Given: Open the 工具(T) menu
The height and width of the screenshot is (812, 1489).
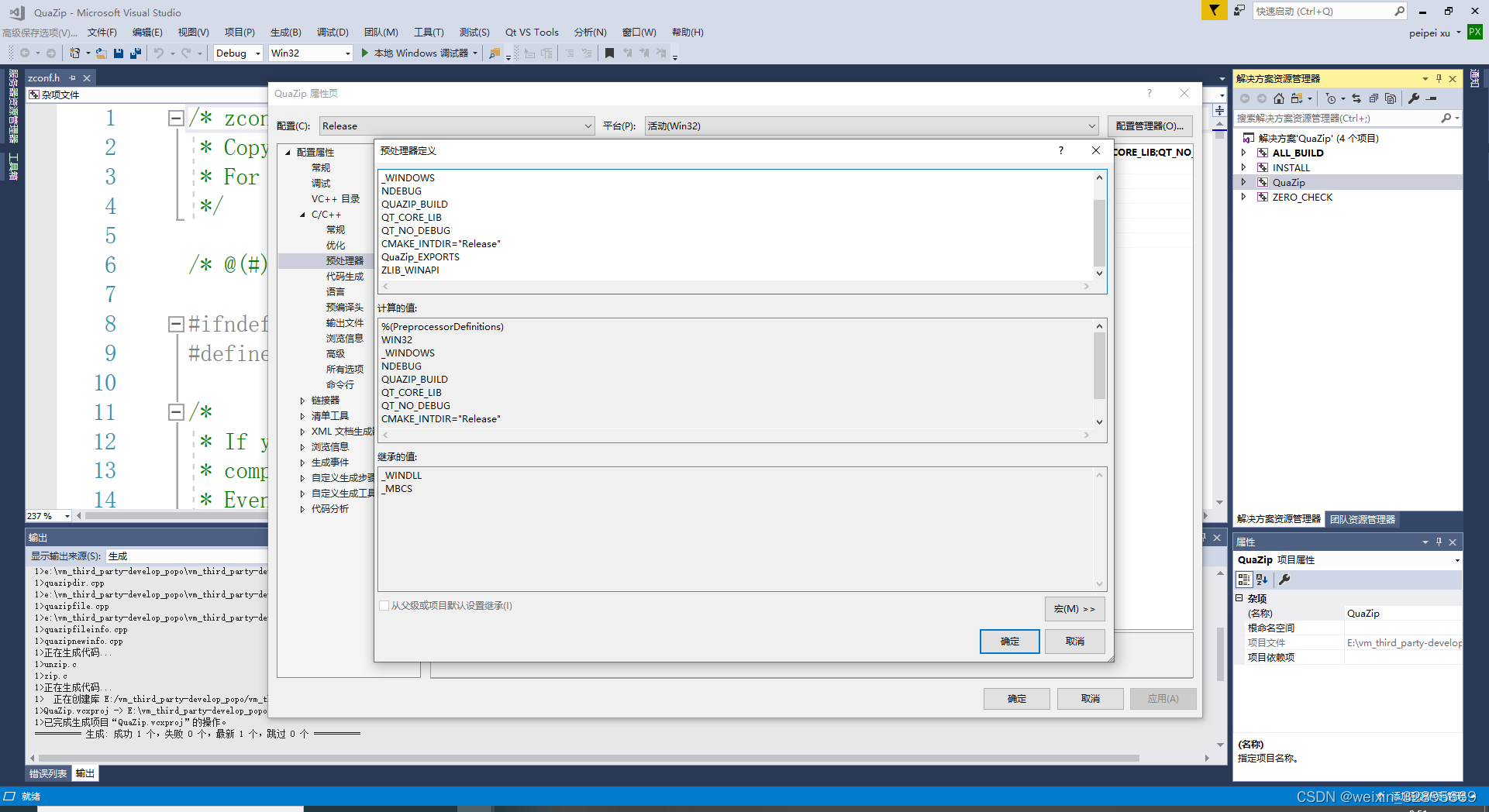Looking at the screenshot, I should [429, 32].
